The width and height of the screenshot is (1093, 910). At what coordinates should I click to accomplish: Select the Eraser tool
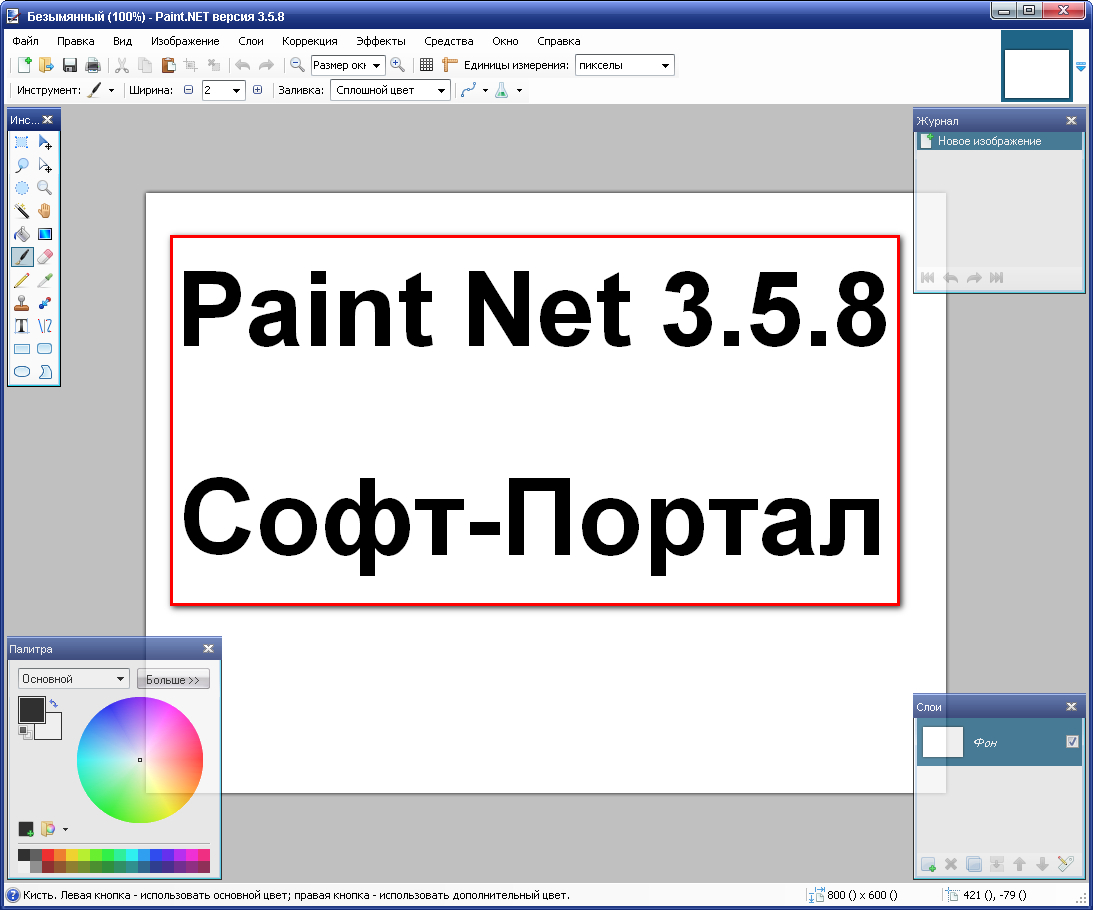point(45,257)
